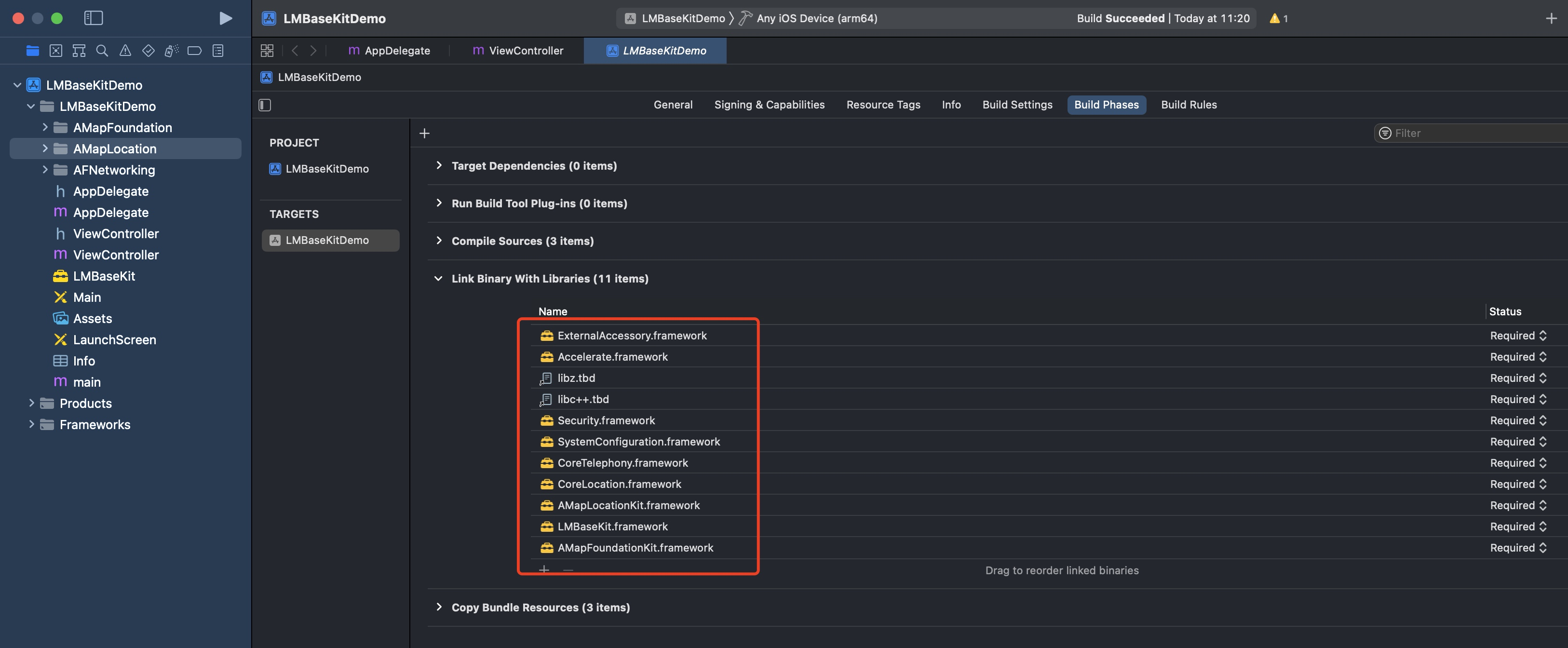The height and width of the screenshot is (648, 1568).
Task: Open the Resource Tags tab
Action: click(883, 105)
